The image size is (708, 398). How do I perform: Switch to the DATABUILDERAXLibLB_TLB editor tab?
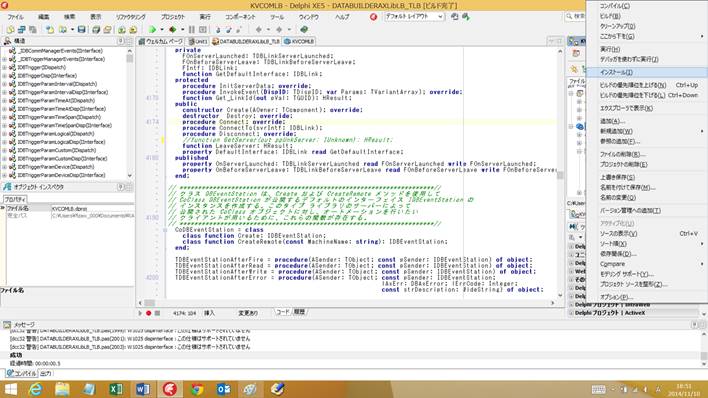246,41
